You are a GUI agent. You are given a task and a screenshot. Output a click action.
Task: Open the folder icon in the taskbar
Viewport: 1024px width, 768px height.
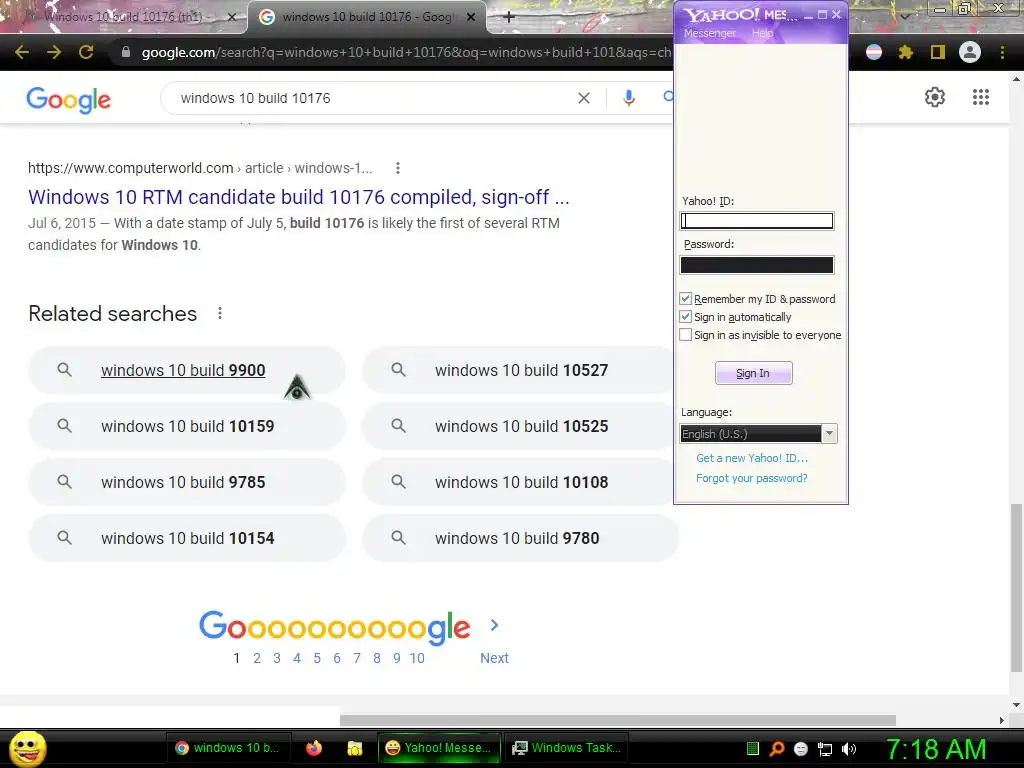[x=354, y=748]
